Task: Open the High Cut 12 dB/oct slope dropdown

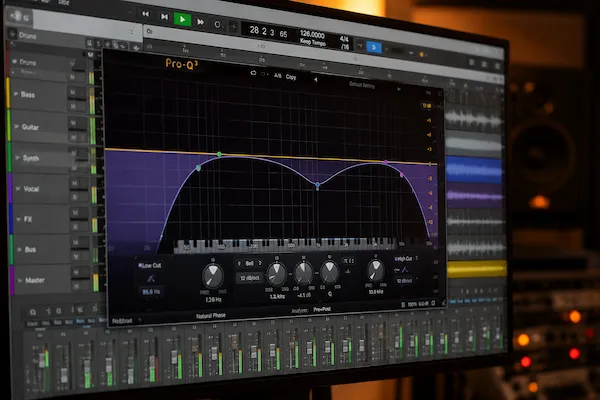Action: 404,281
